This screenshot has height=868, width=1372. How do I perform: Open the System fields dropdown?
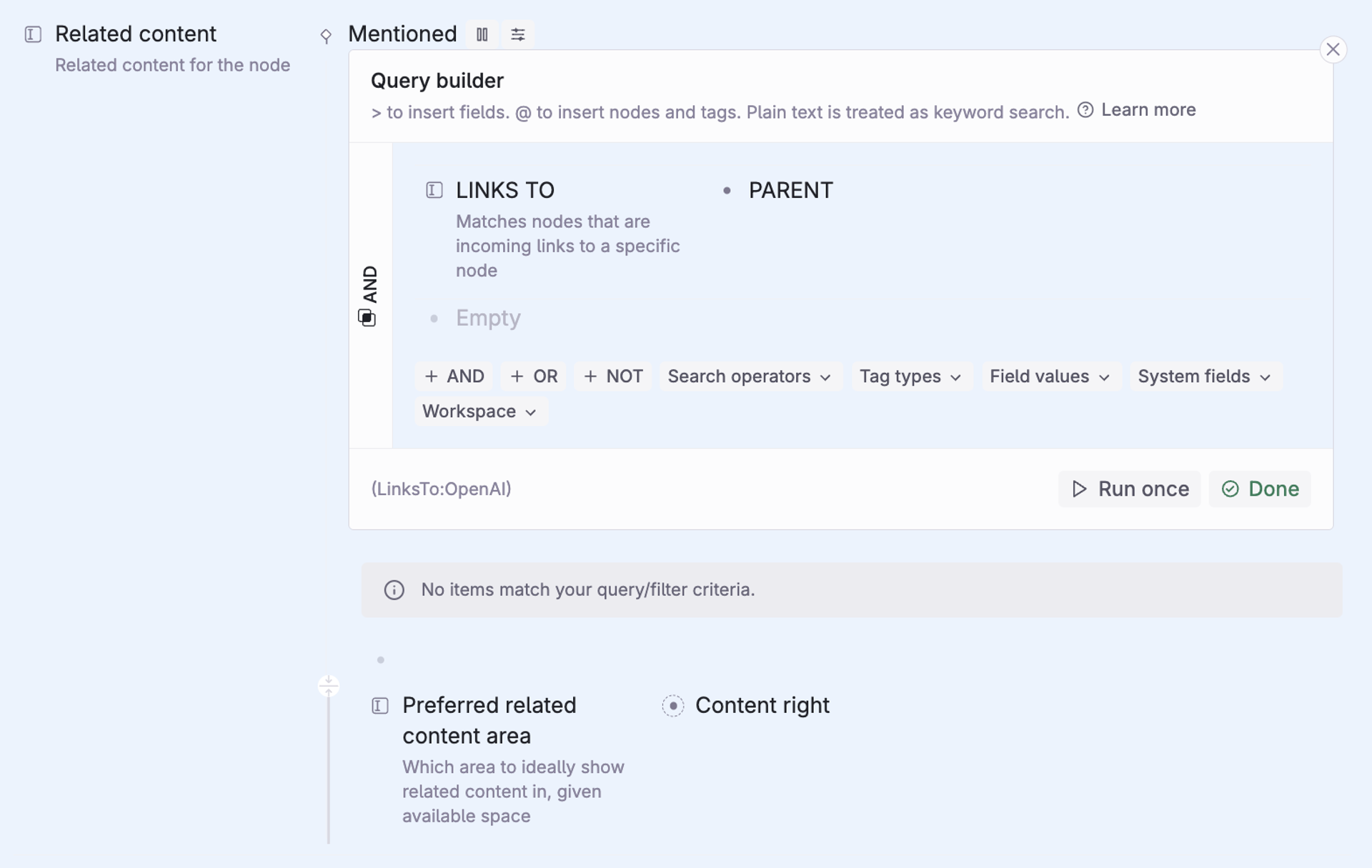(x=1204, y=376)
